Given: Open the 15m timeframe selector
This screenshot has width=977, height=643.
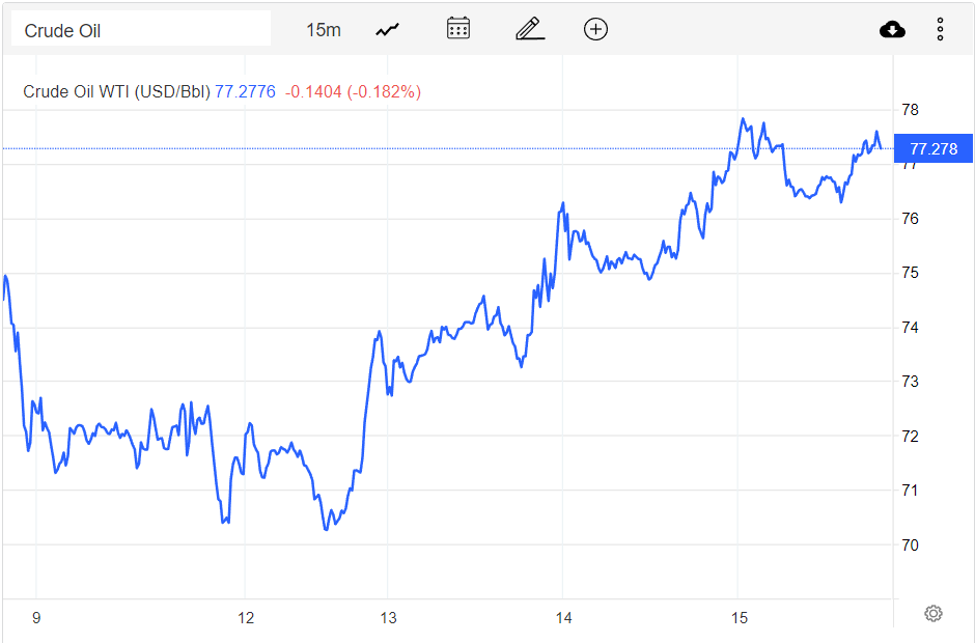Looking at the screenshot, I should (325, 29).
